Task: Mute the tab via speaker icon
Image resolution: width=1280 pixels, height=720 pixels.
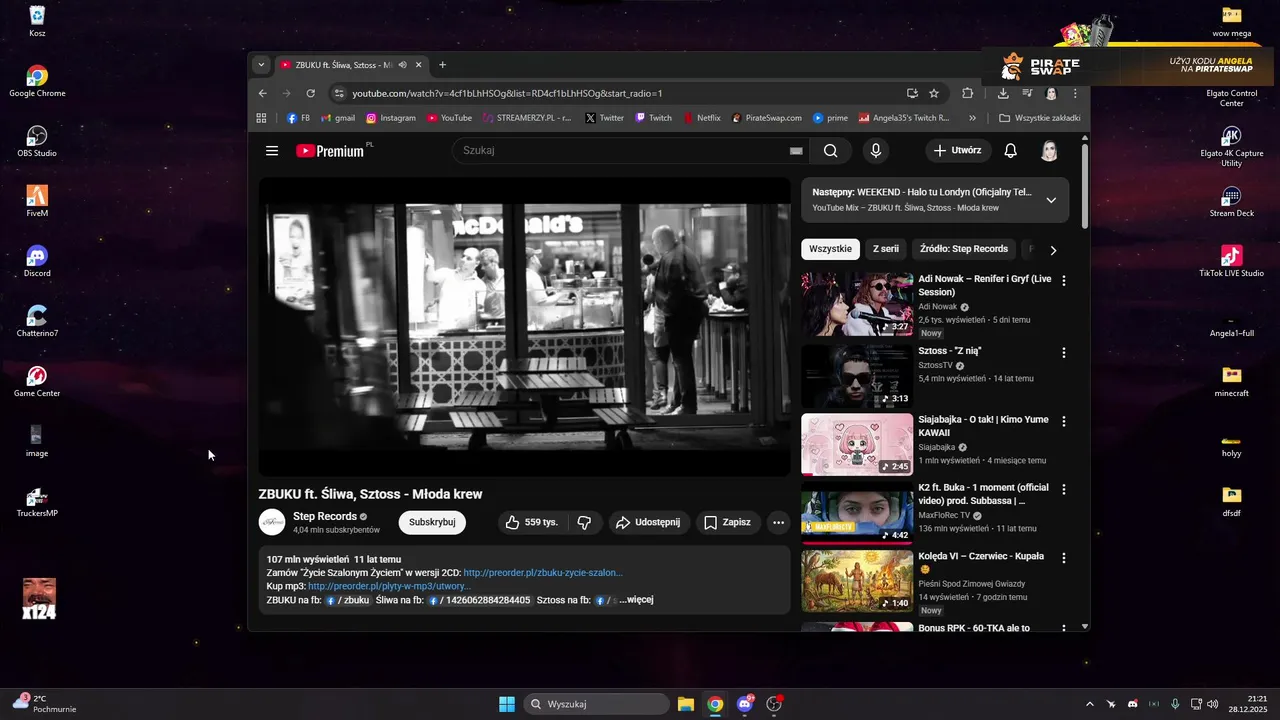Action: click(x=402, y=65)
